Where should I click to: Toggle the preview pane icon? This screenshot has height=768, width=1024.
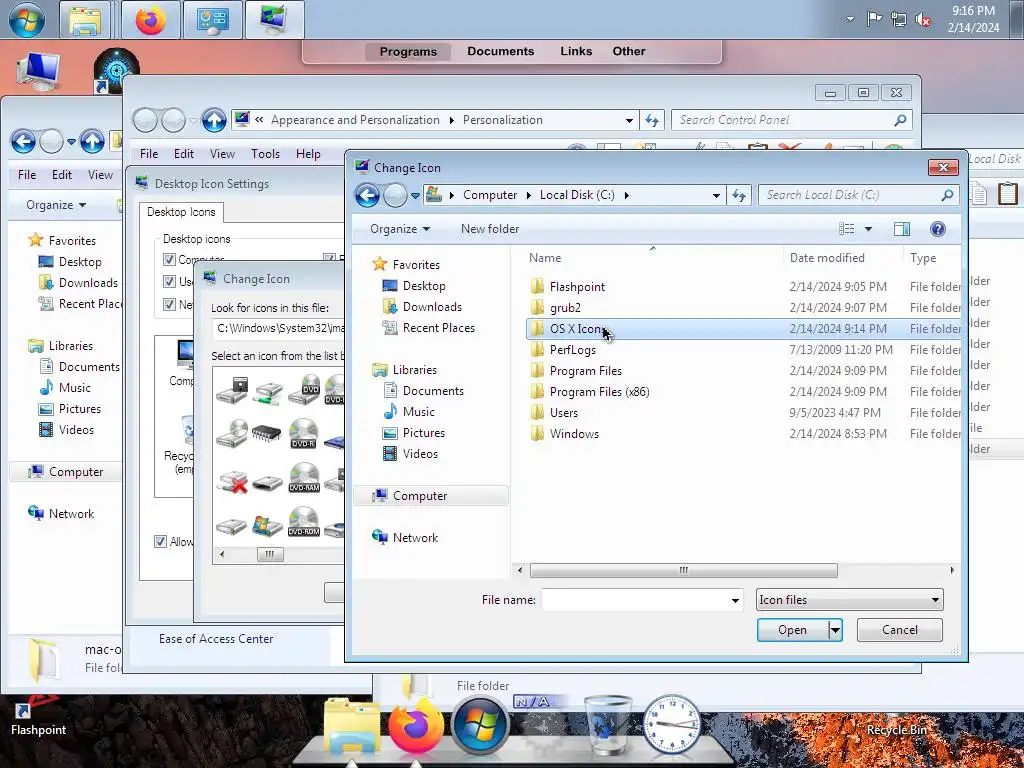[902, 229]
